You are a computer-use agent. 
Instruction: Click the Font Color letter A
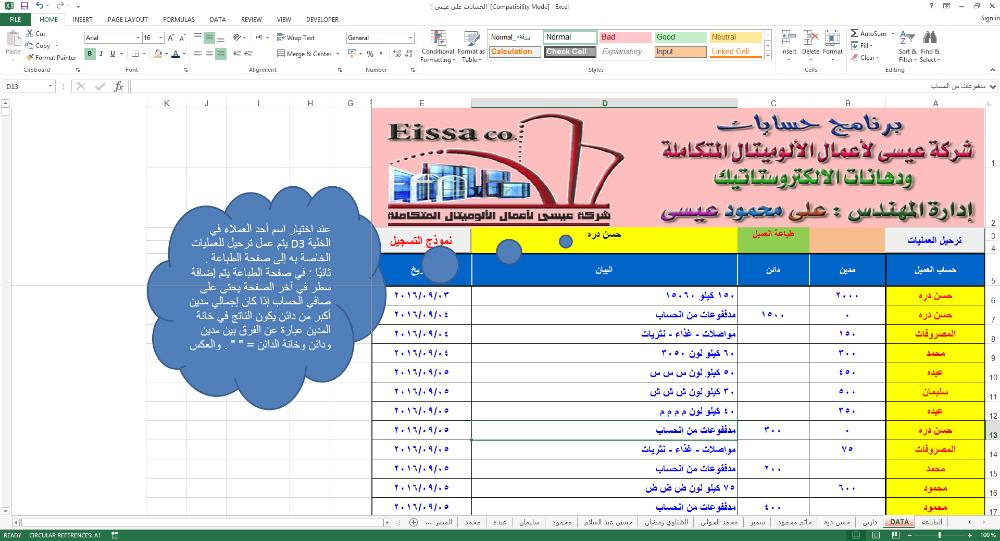[175, 54]
